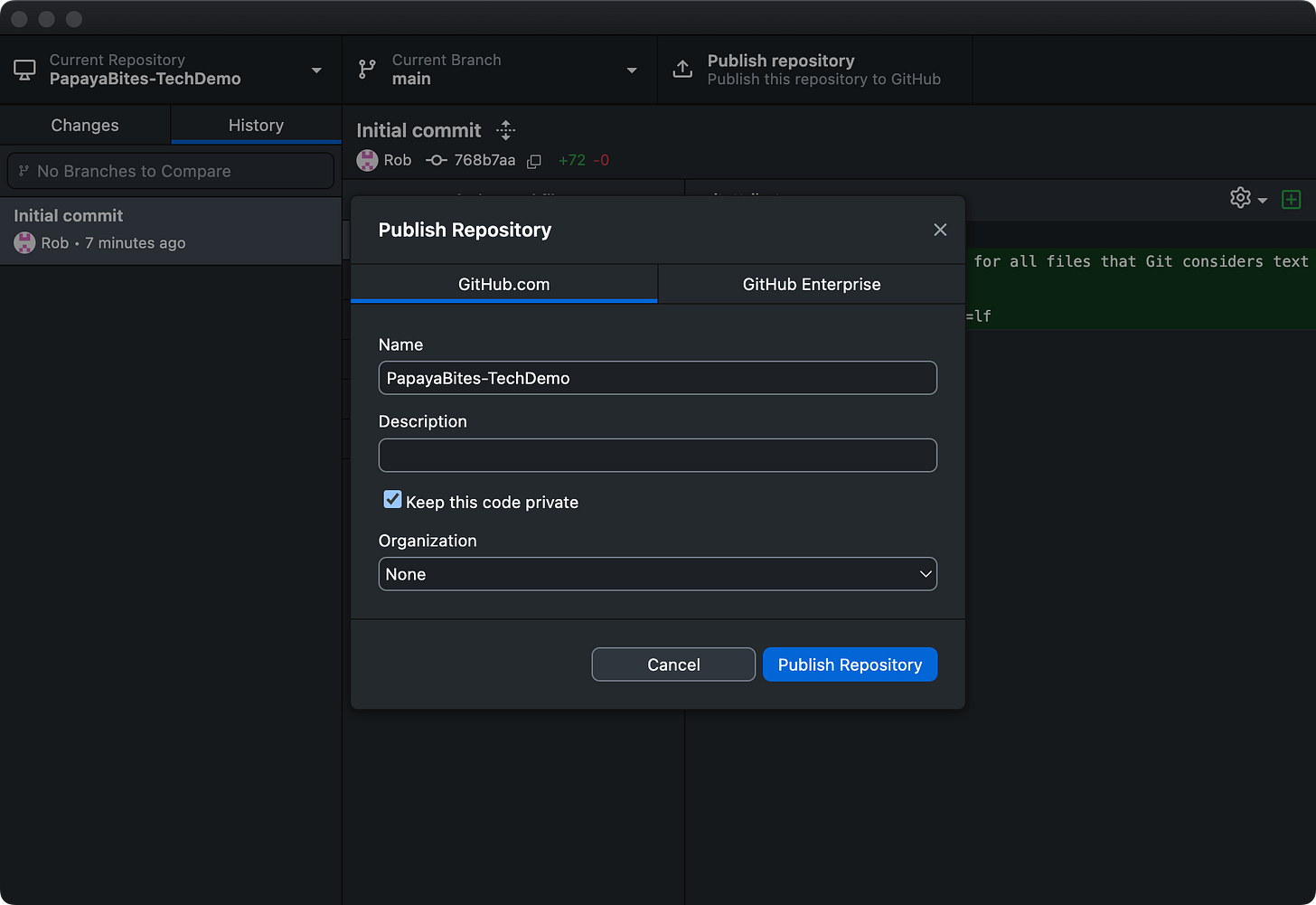Click the +72 additions count
The height and width of the screenshot is (905, 1316).
tap(572, 160)
